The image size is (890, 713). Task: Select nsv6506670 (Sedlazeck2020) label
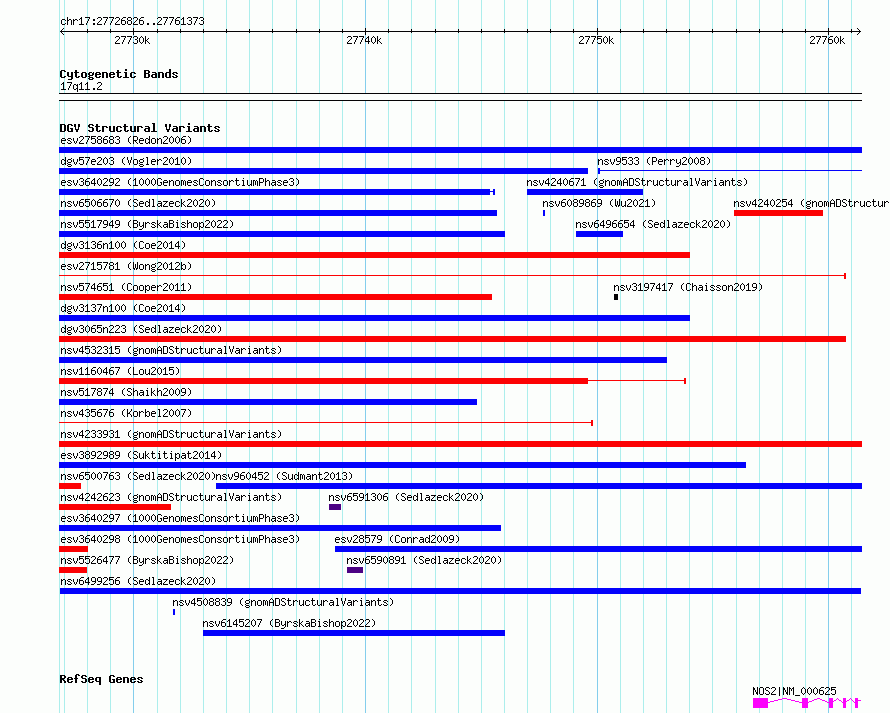tap(138, 203)
